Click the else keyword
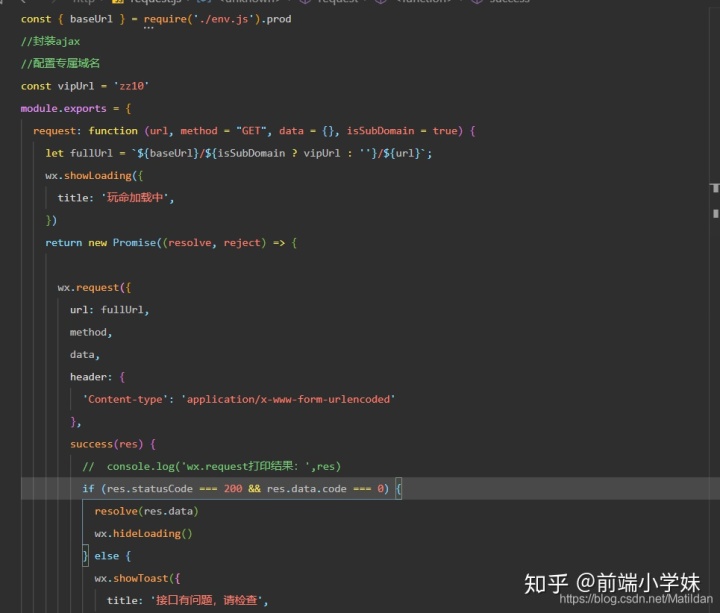720x613 pixels. pyautogui.click(x=107, y=556)
